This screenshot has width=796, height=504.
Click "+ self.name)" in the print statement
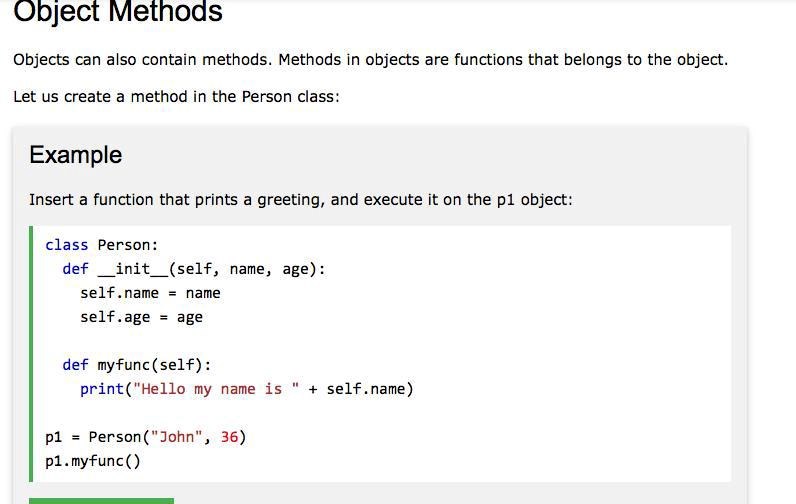(360, 389)
